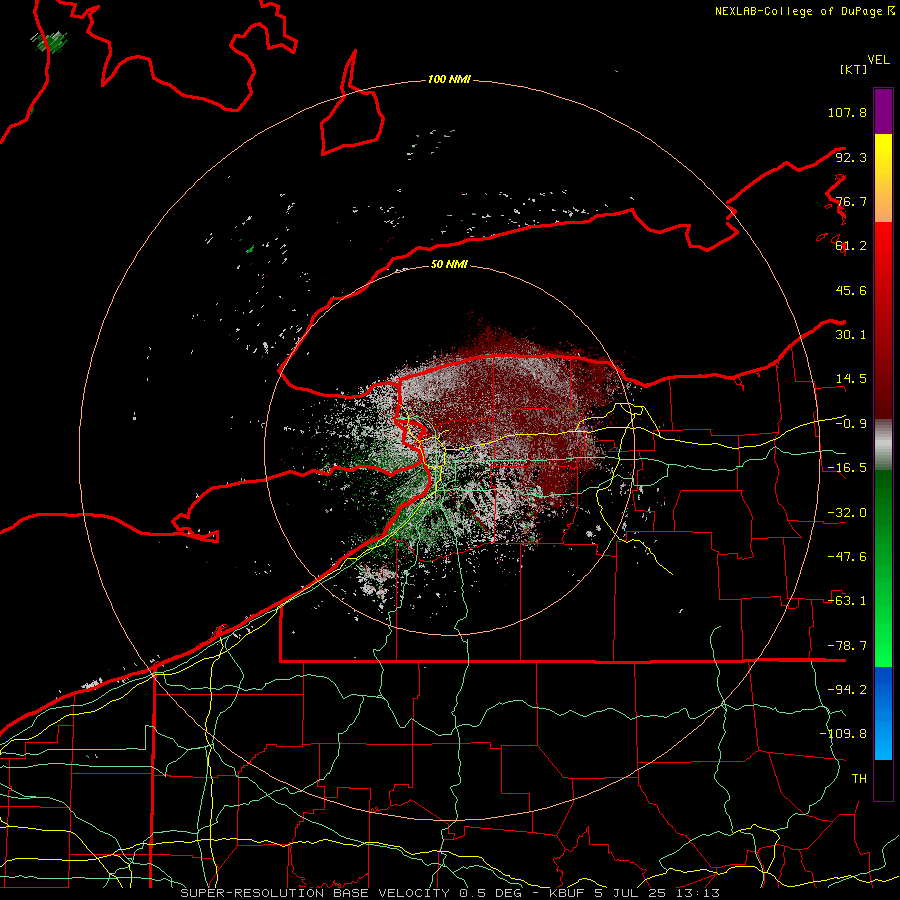This screenshot has height=900, width=900.
Task: Click the 107.8 legend value
Action: coord(847,112)
